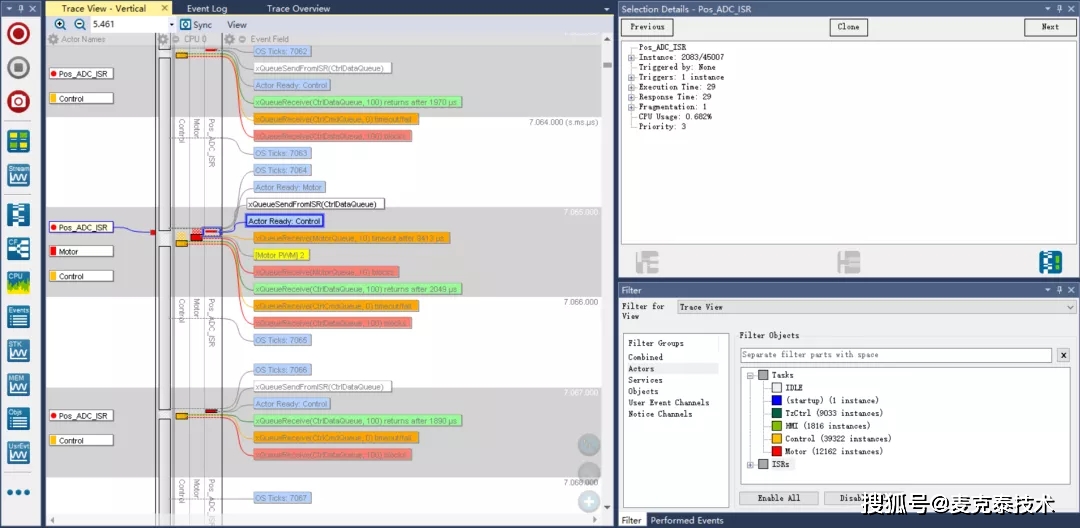Expand the Fragmentation: 1 node
The height and width of the screenshot is (528, 1080).
[631, 107]
